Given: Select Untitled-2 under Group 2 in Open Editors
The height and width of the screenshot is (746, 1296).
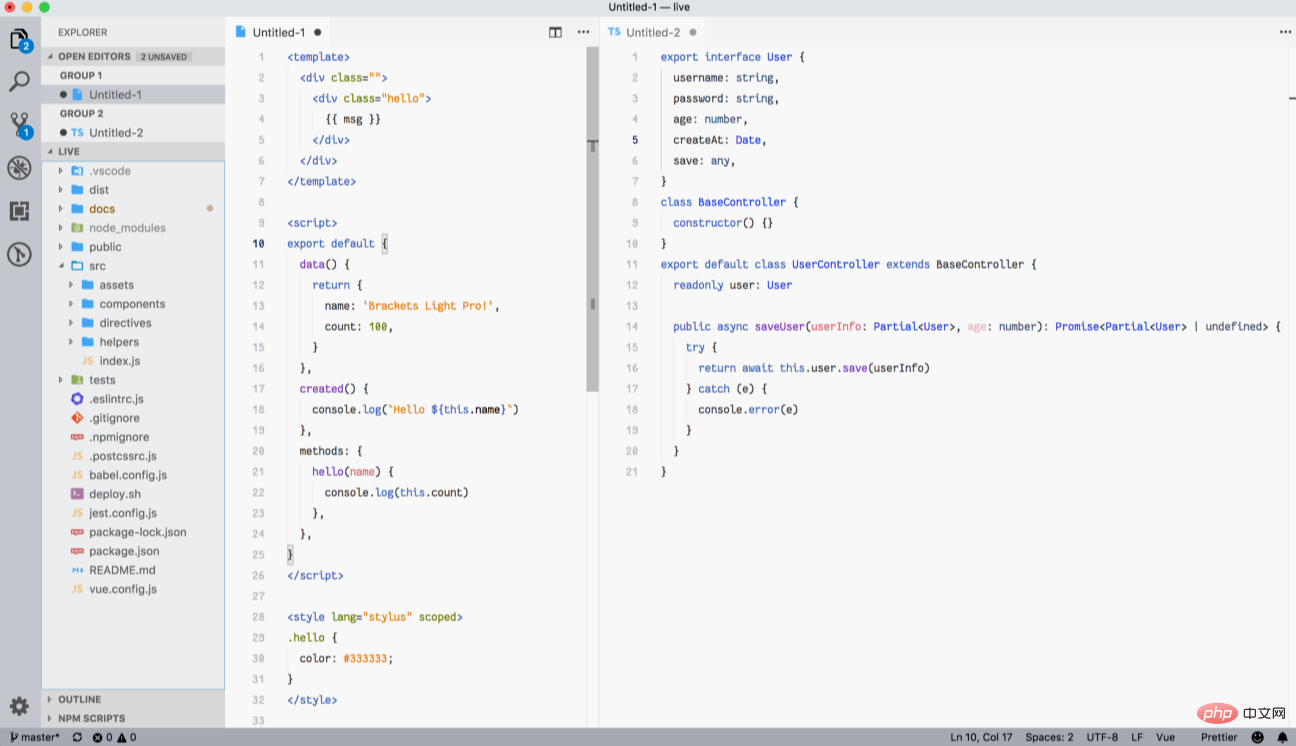Looking at the screenshot, I should pos(133,133).
